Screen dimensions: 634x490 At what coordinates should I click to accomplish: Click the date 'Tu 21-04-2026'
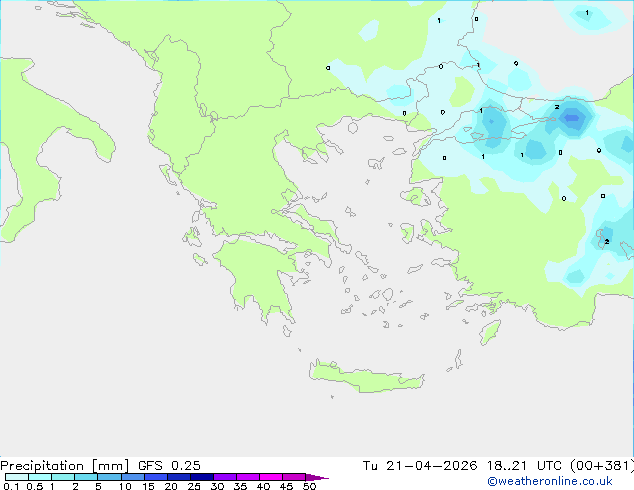tap(420, 466)
